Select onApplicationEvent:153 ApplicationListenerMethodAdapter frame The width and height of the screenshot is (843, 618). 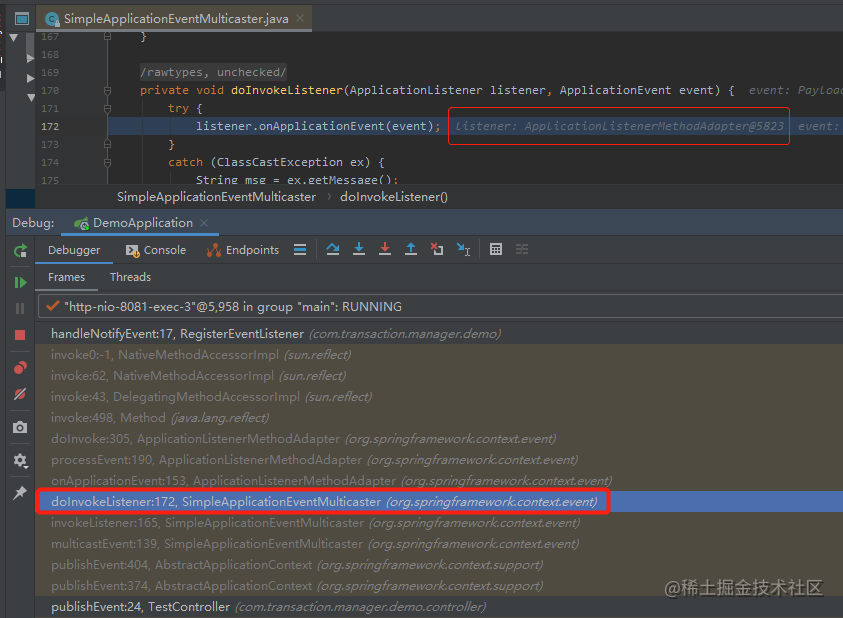click(x=439, y=481)
